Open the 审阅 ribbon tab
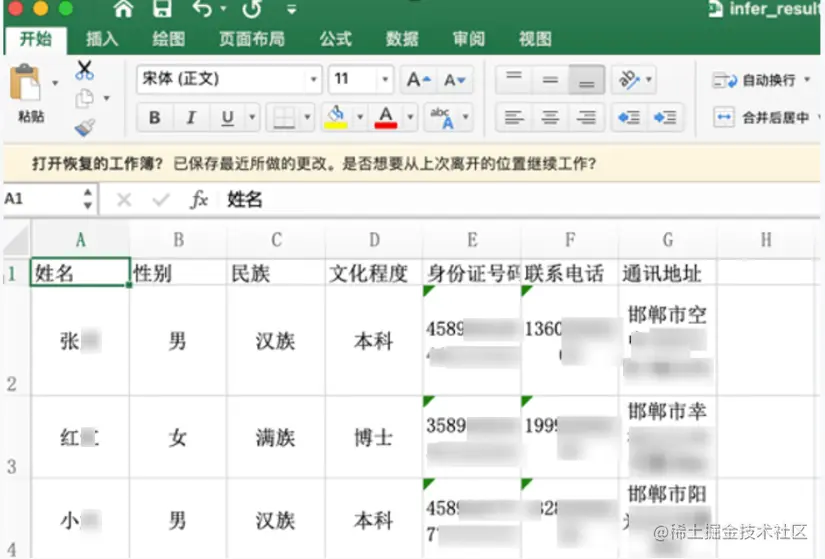The height and width of the screenshot is (559, 825). (468, 39)
